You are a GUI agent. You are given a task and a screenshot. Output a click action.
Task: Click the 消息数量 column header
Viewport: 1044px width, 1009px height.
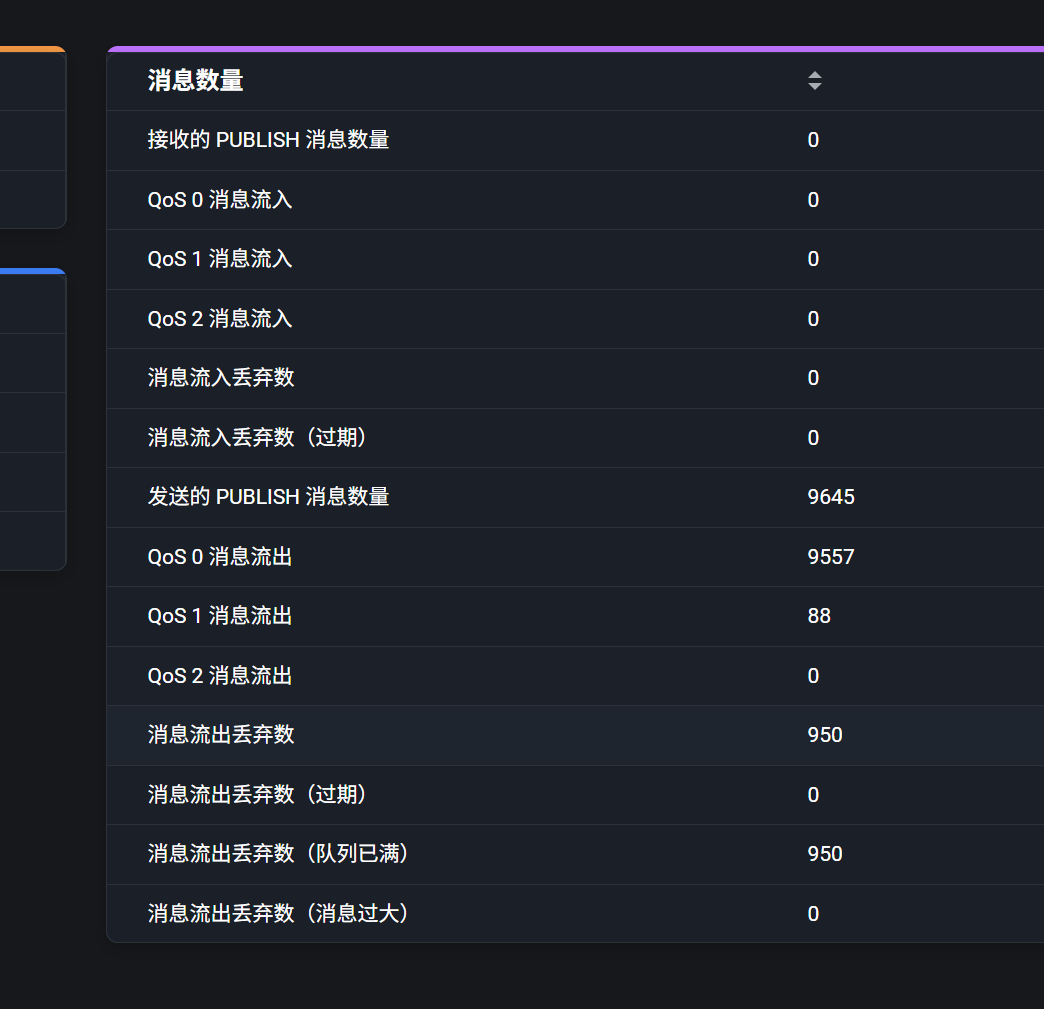196,81
